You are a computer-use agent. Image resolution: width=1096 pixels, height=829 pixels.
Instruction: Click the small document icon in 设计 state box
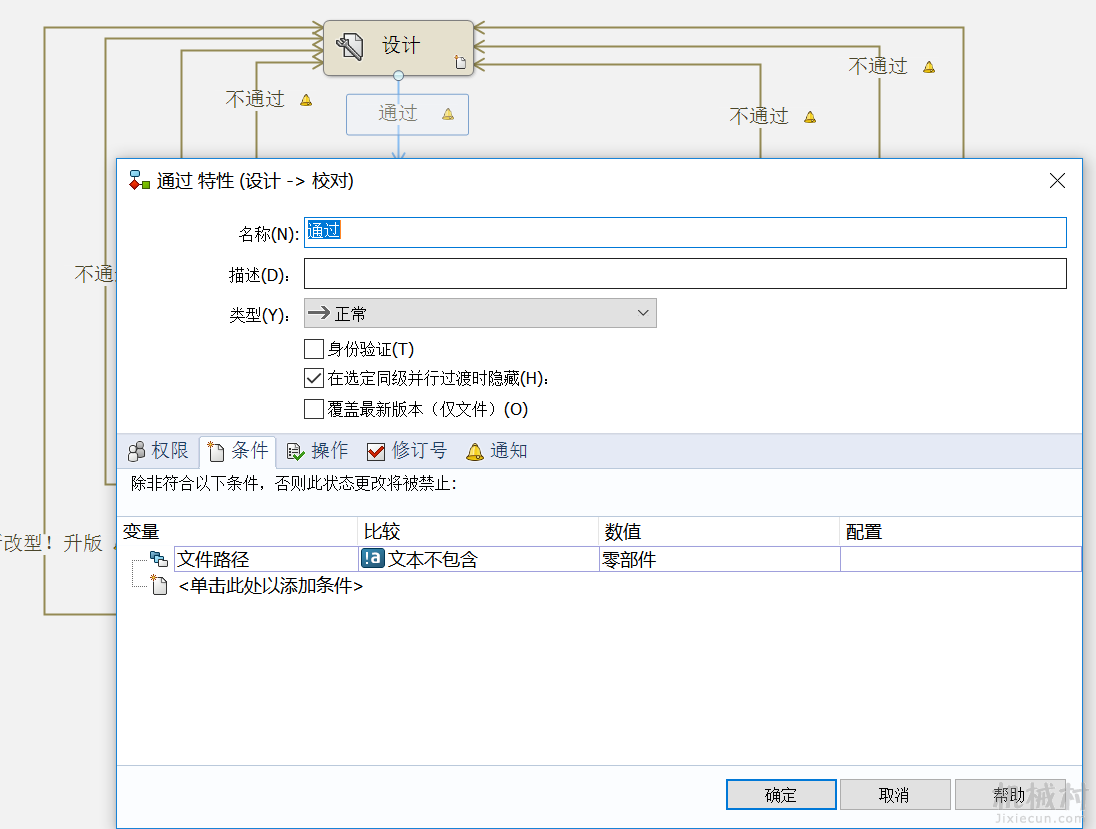(460, 62)
